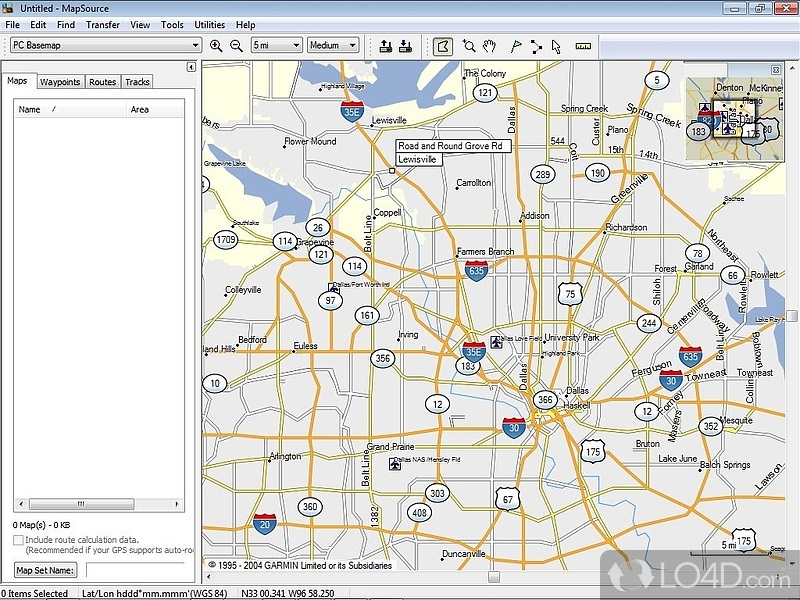800x600 pixels.
Task: Click the Map Set Name button
Action: (46, 570)
